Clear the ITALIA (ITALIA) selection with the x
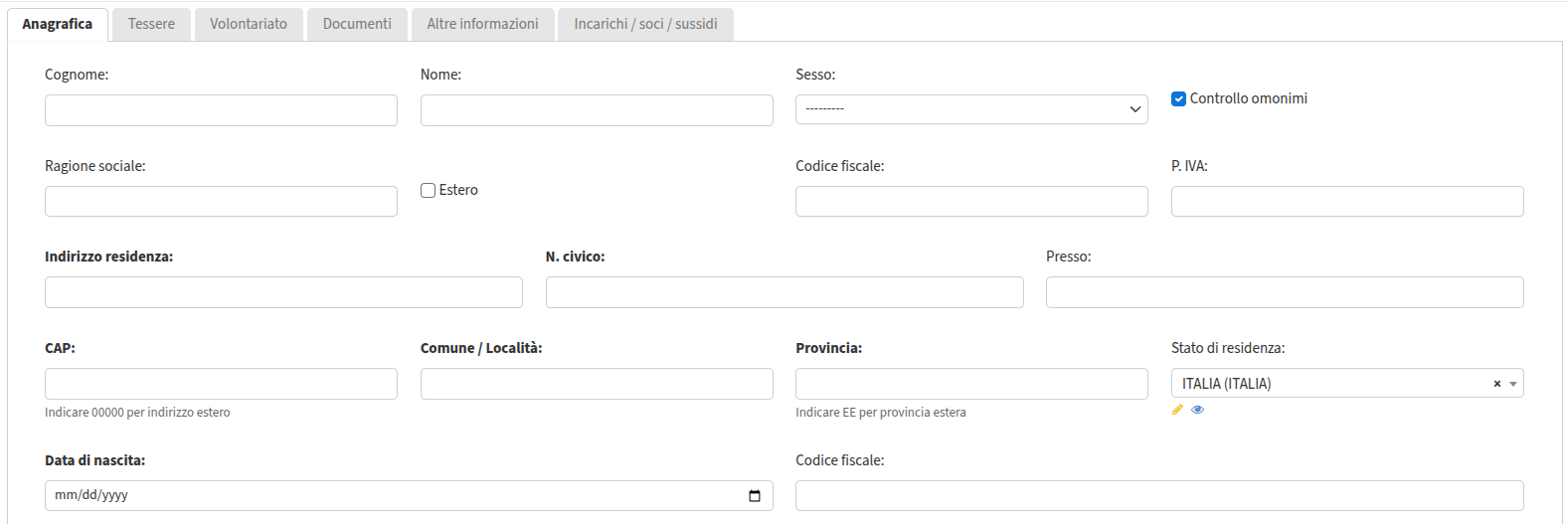 [x=1496, y=384]
